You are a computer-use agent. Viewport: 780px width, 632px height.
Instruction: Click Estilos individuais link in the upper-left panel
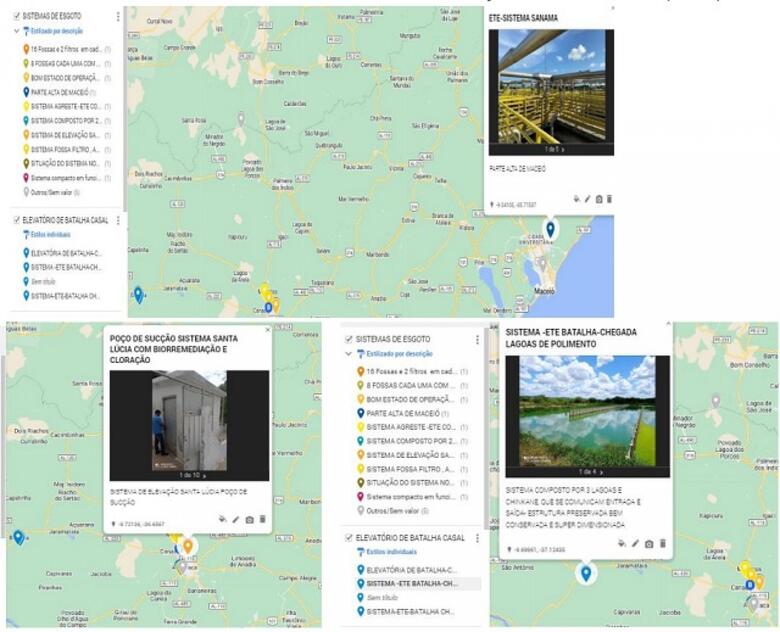pyautogui.click(x=51, y=235)
